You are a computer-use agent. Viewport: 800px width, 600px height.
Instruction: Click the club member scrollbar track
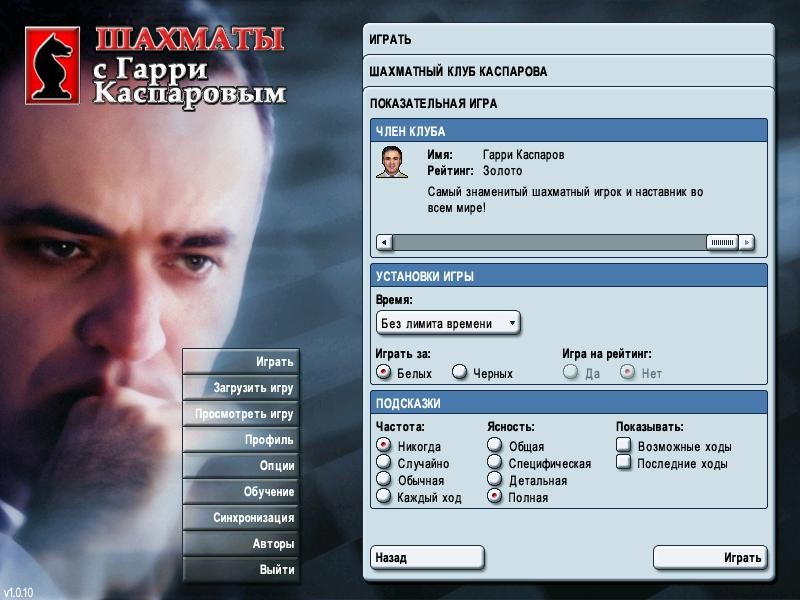coord(549,242)
